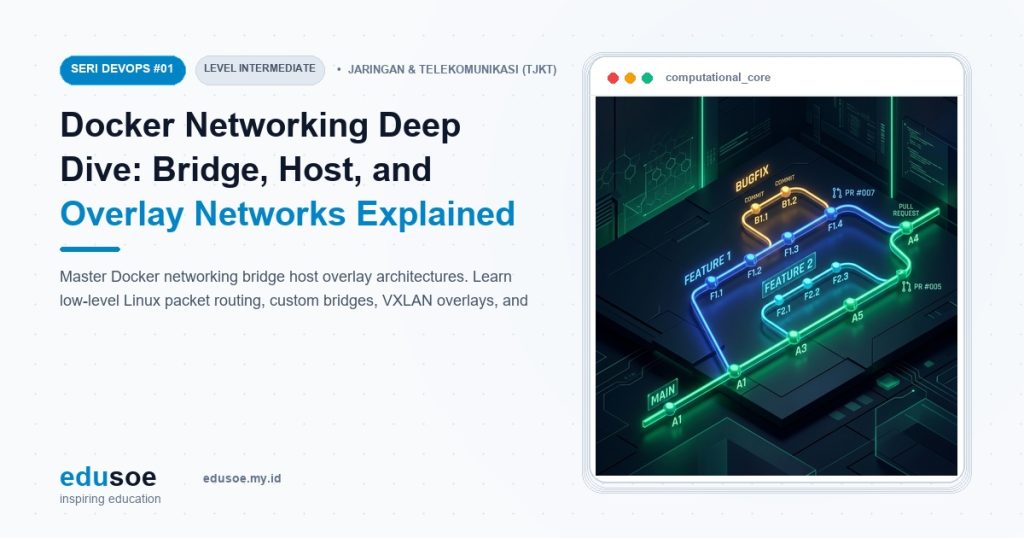Click the PULL REQUEST label in diagram
Viewport: 1024px width, 538px height.
tap(906, 210)
